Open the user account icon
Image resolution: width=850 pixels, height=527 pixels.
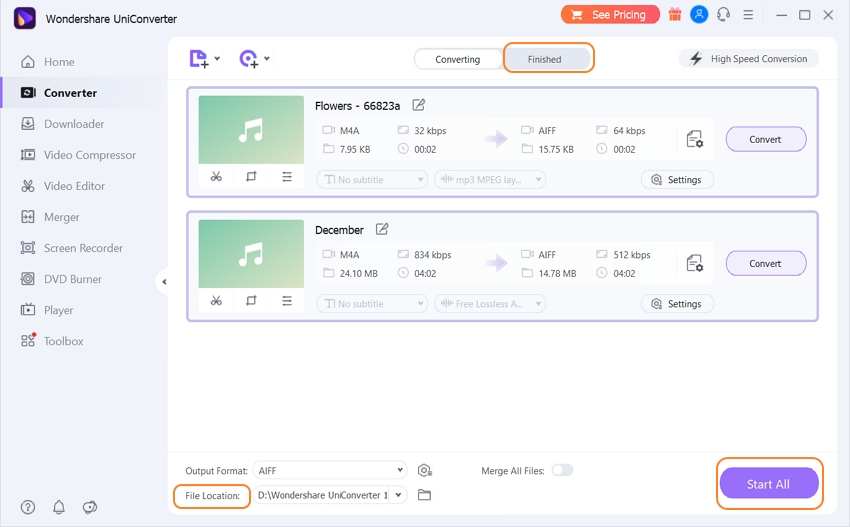point(699,15)
